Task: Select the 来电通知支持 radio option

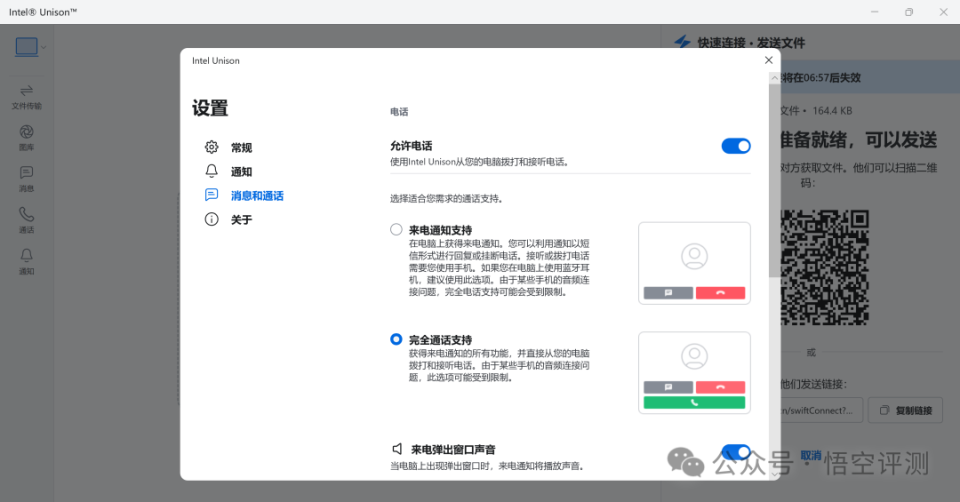Action: click(396, 230)
